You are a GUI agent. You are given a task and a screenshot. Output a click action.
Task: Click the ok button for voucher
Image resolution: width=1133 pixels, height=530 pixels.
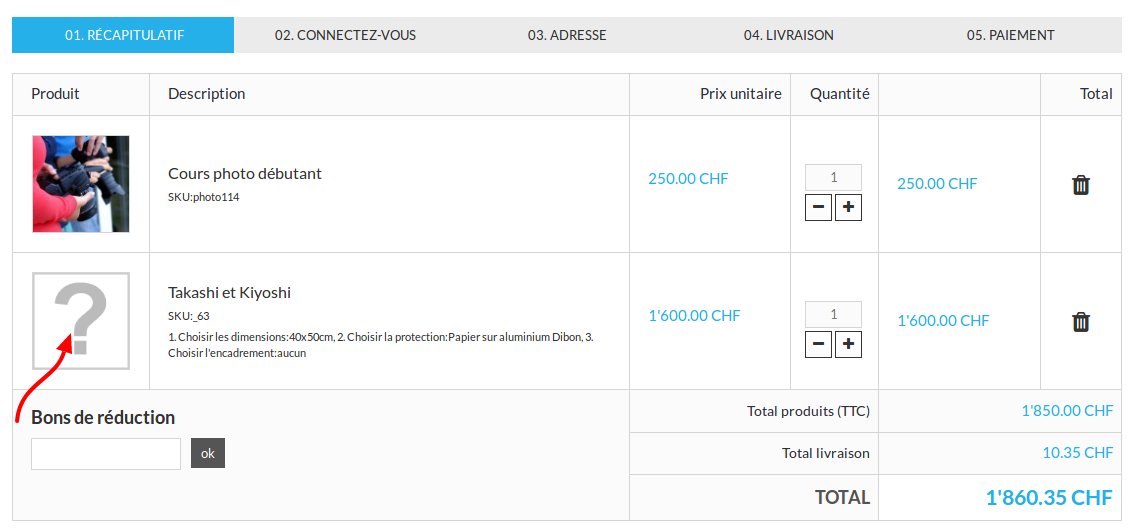208,453
